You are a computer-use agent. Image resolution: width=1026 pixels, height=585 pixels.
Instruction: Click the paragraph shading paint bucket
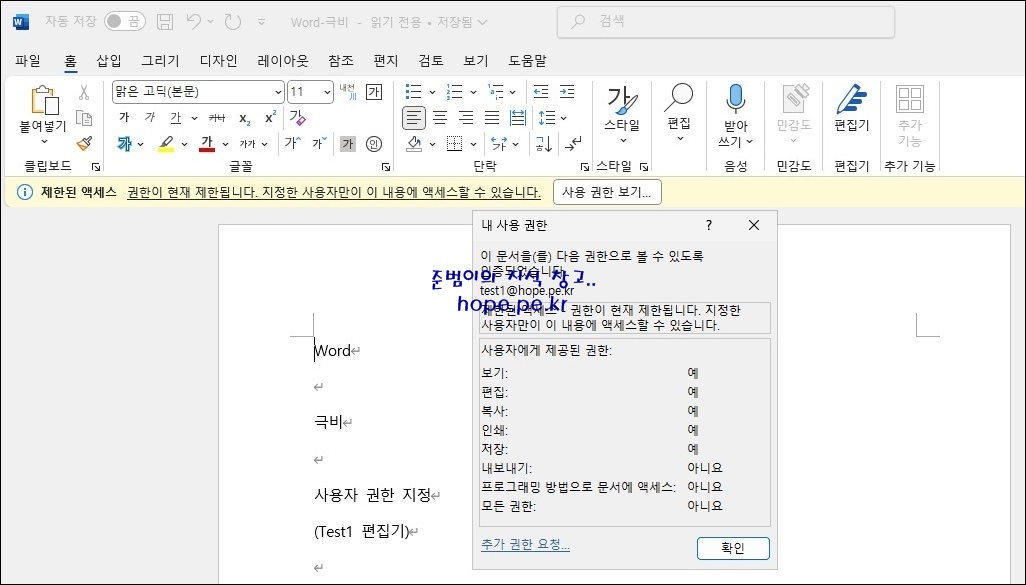[x=414, y=143]
